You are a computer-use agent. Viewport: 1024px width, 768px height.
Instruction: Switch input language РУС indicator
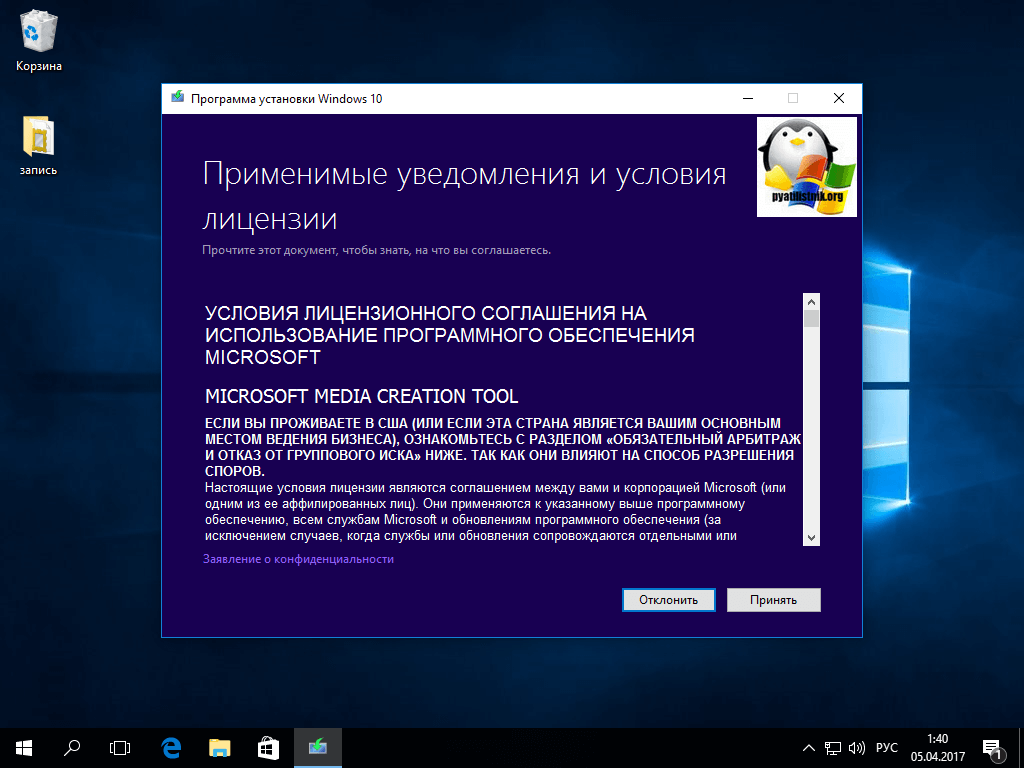(x=886, y=748)
